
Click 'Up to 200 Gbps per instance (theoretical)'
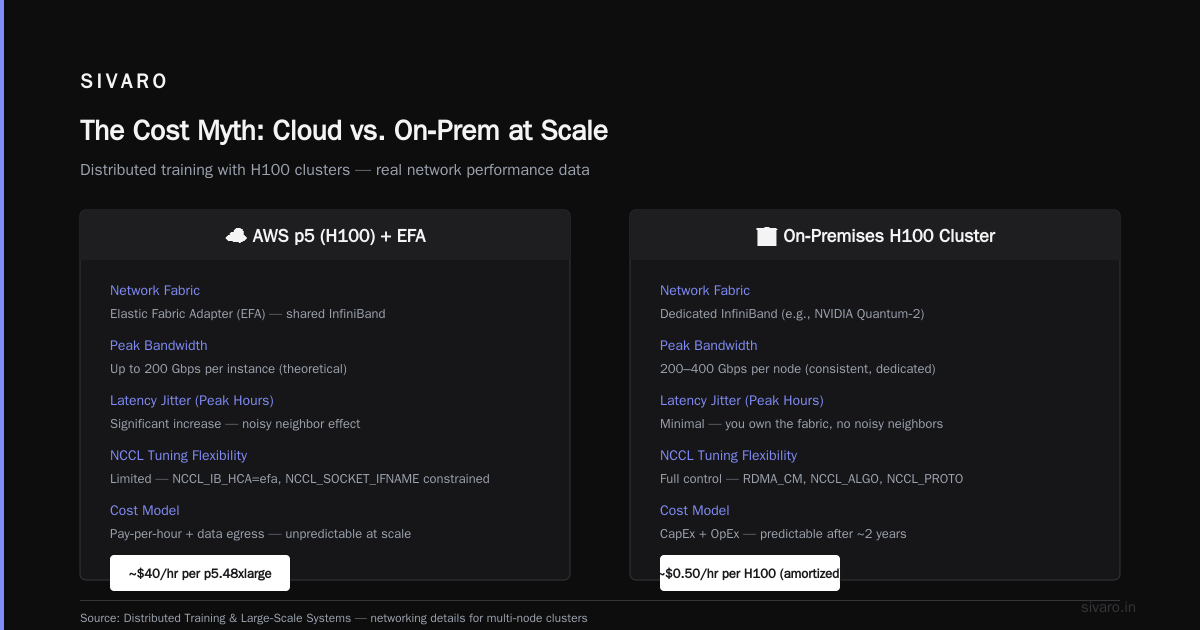pyautogui.click(x=228, y=368)
